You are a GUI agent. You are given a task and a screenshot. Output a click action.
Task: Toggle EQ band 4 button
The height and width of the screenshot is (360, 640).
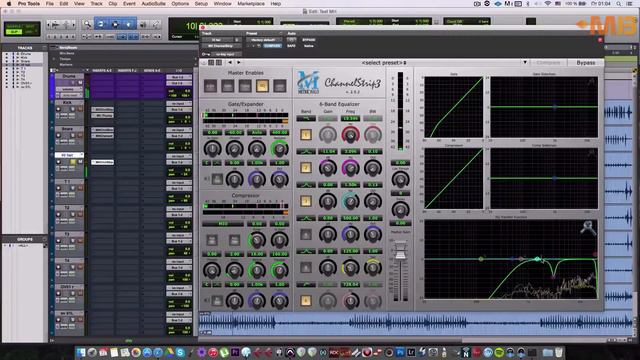306,234
